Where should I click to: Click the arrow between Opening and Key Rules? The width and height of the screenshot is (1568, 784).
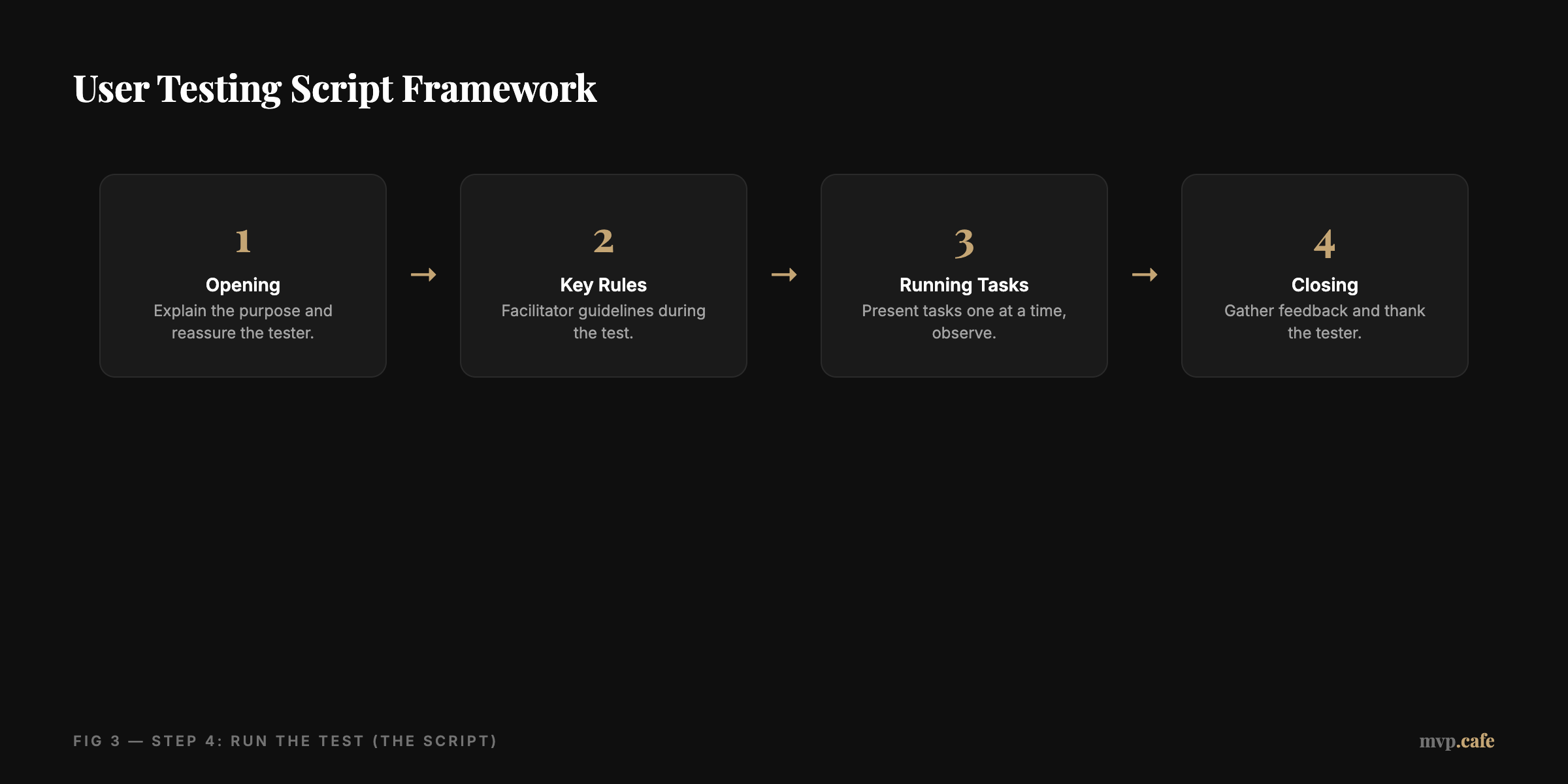pyautogui.click(x=423, y=274)
